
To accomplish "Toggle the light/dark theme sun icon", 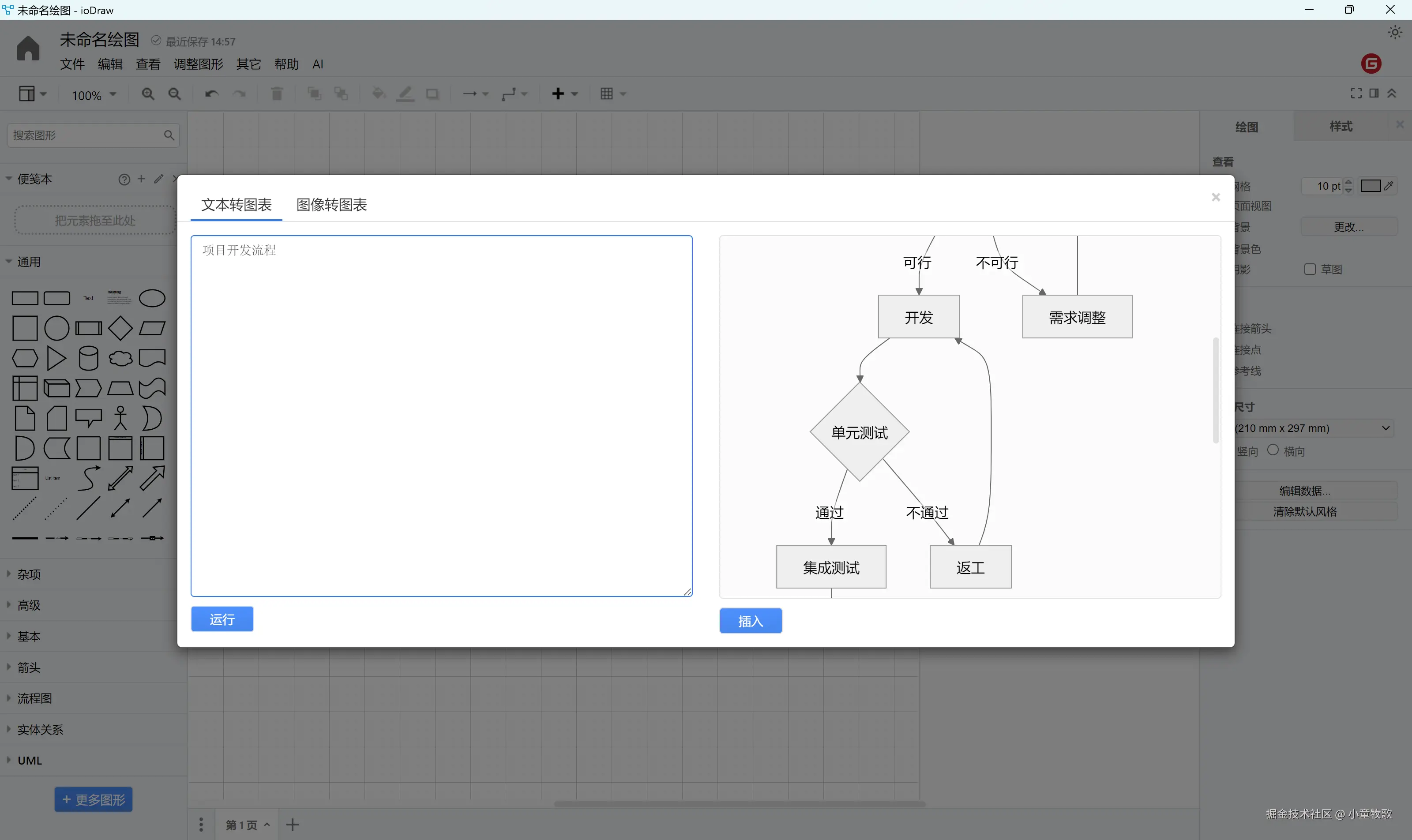I will tap(1395, 32).
